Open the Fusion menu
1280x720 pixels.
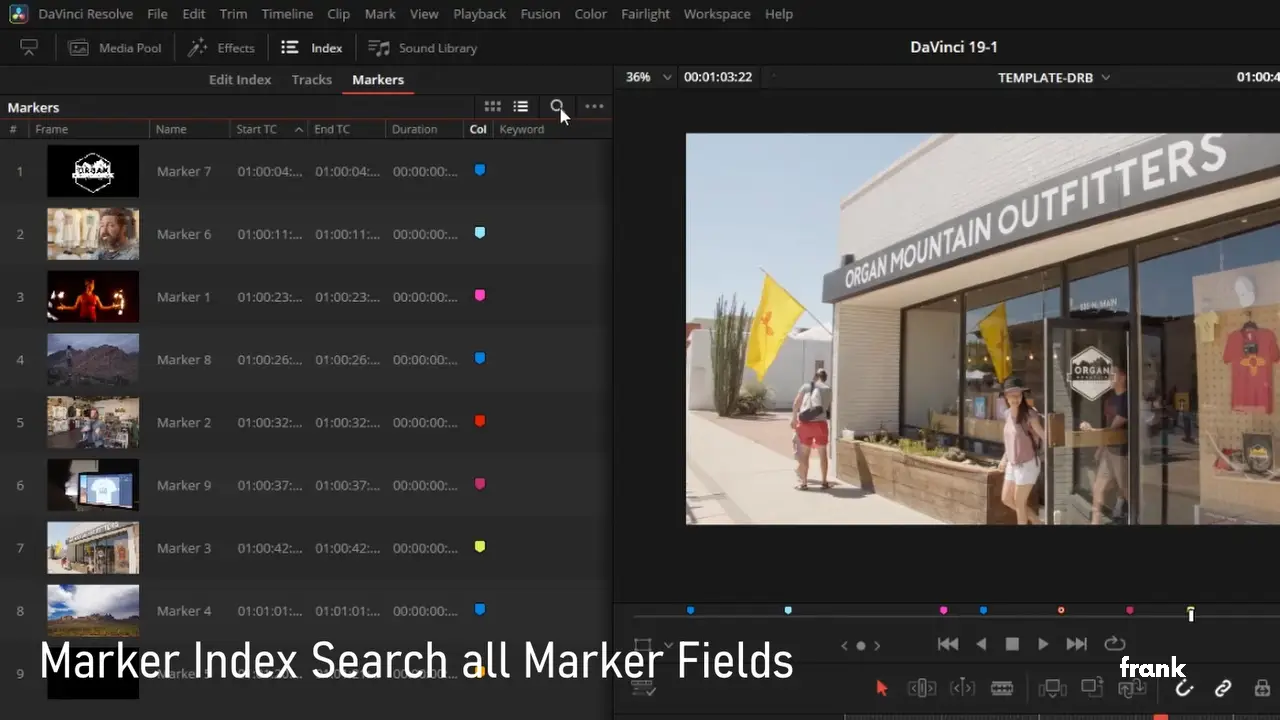(540, 14)
